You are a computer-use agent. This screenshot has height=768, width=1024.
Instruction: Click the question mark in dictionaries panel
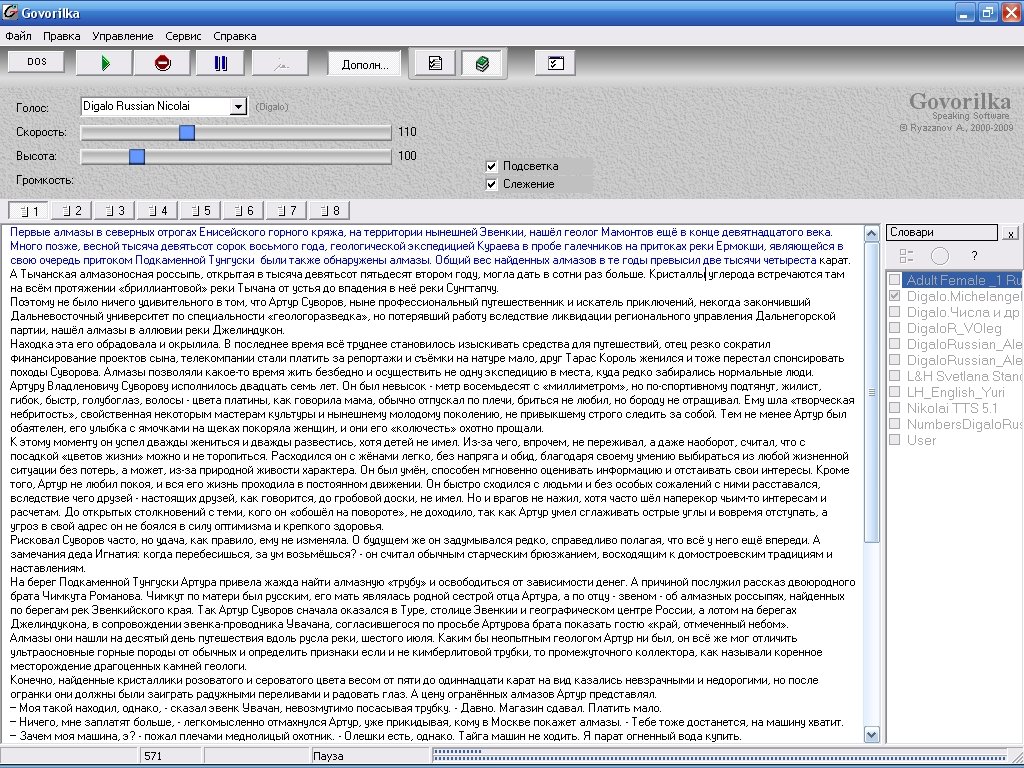[x=974, y=256]
